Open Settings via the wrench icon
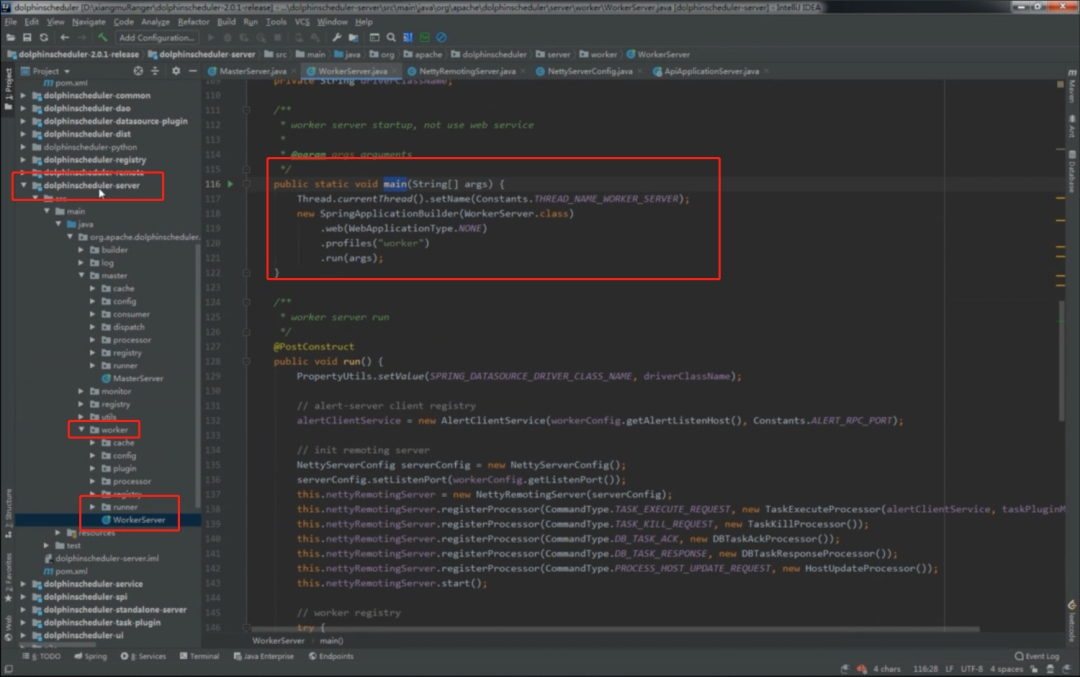The width and height of the screenshot is (1080, 677). click(336, 37)
